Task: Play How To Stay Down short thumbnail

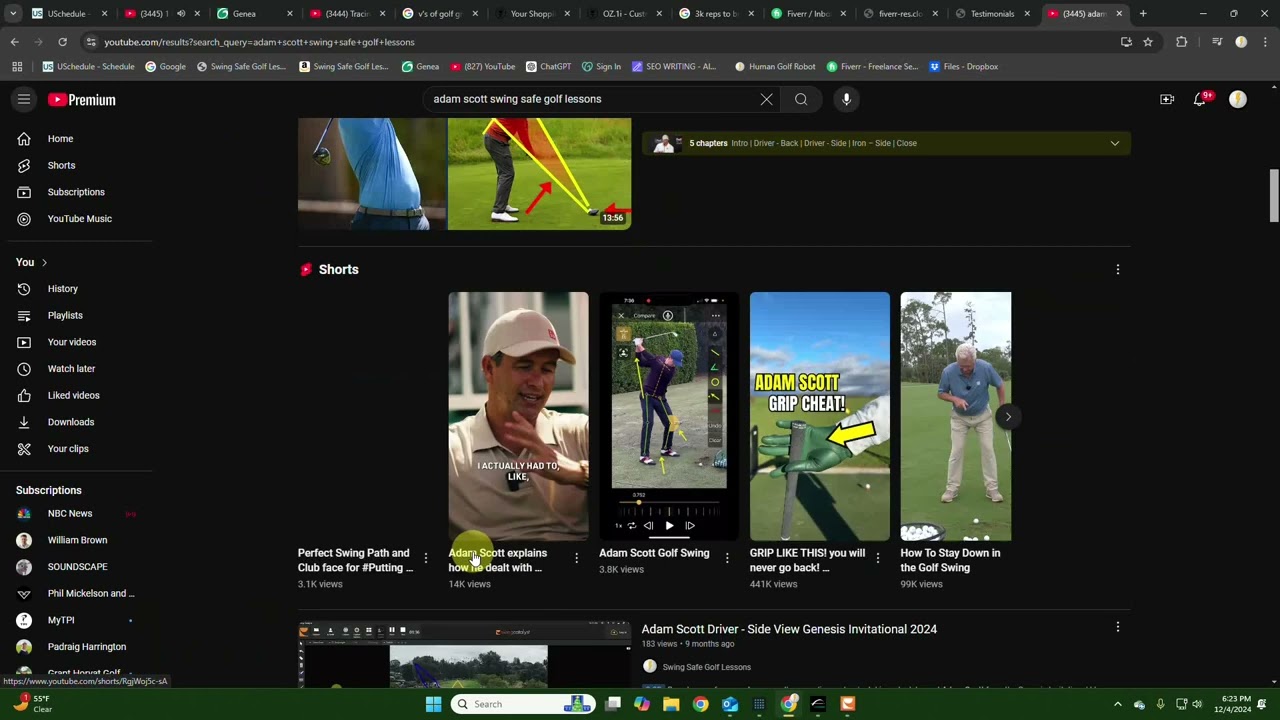Action: coord(956,416)
